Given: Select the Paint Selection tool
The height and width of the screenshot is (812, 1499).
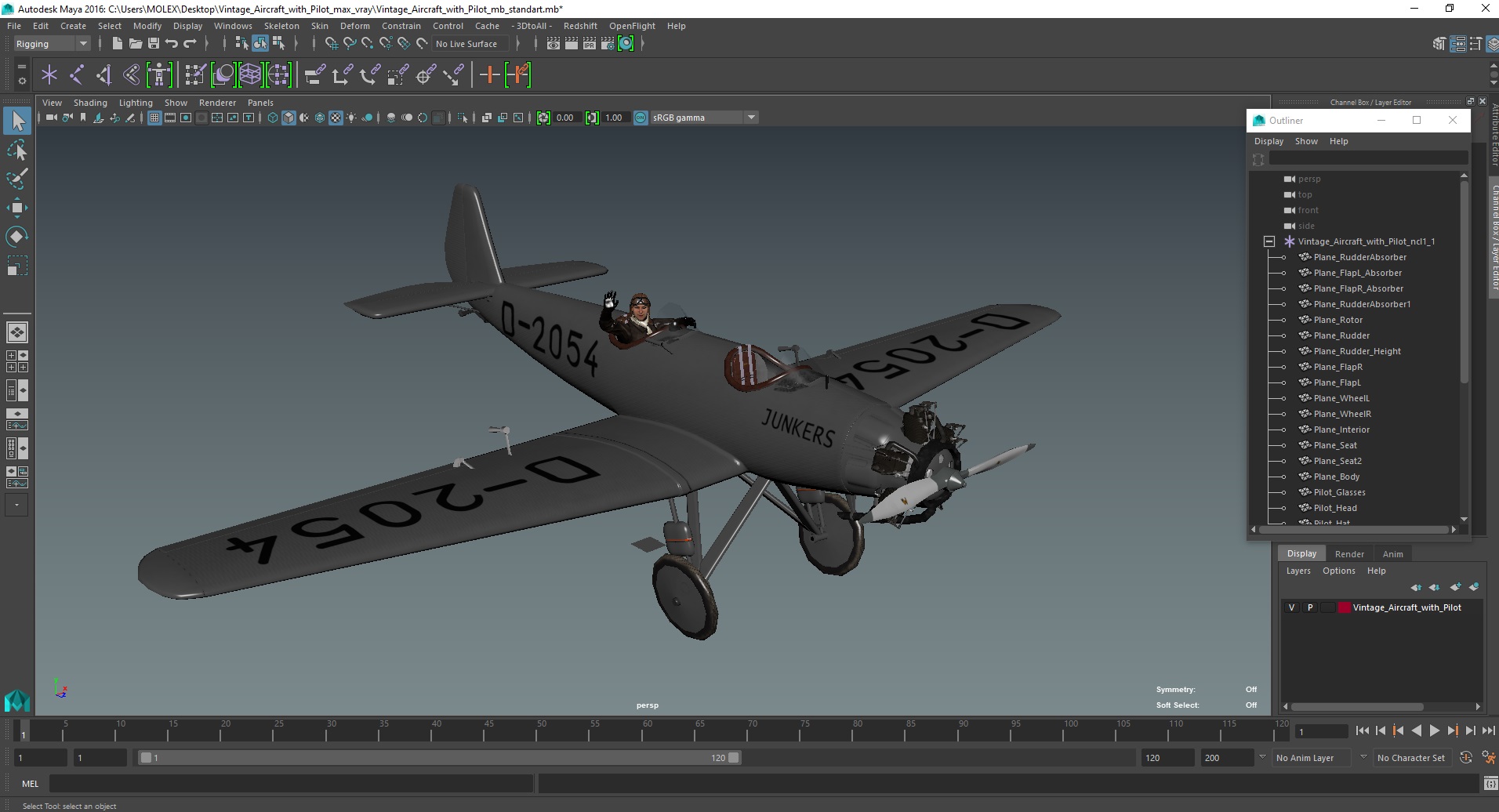Looking at the screenshot, I should click(x=17, y=179).
